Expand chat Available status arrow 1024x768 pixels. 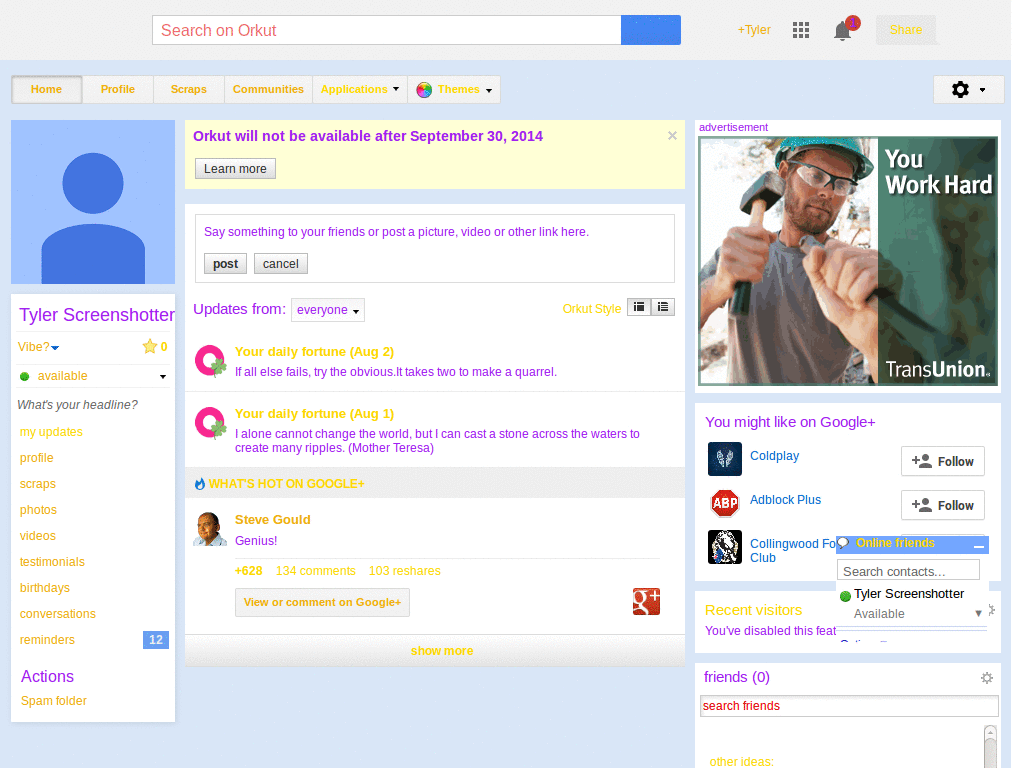coord(978,613)
